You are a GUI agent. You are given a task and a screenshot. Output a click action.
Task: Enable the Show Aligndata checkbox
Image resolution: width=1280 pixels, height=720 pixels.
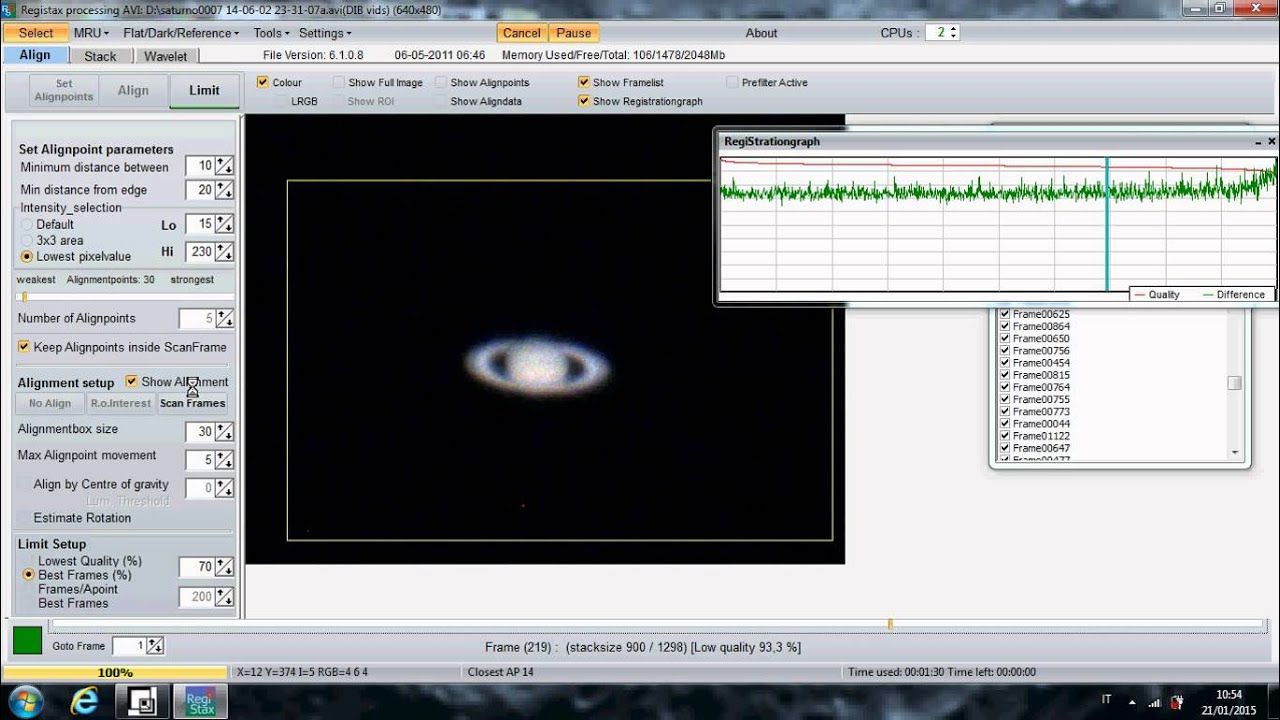pos(441,102)
